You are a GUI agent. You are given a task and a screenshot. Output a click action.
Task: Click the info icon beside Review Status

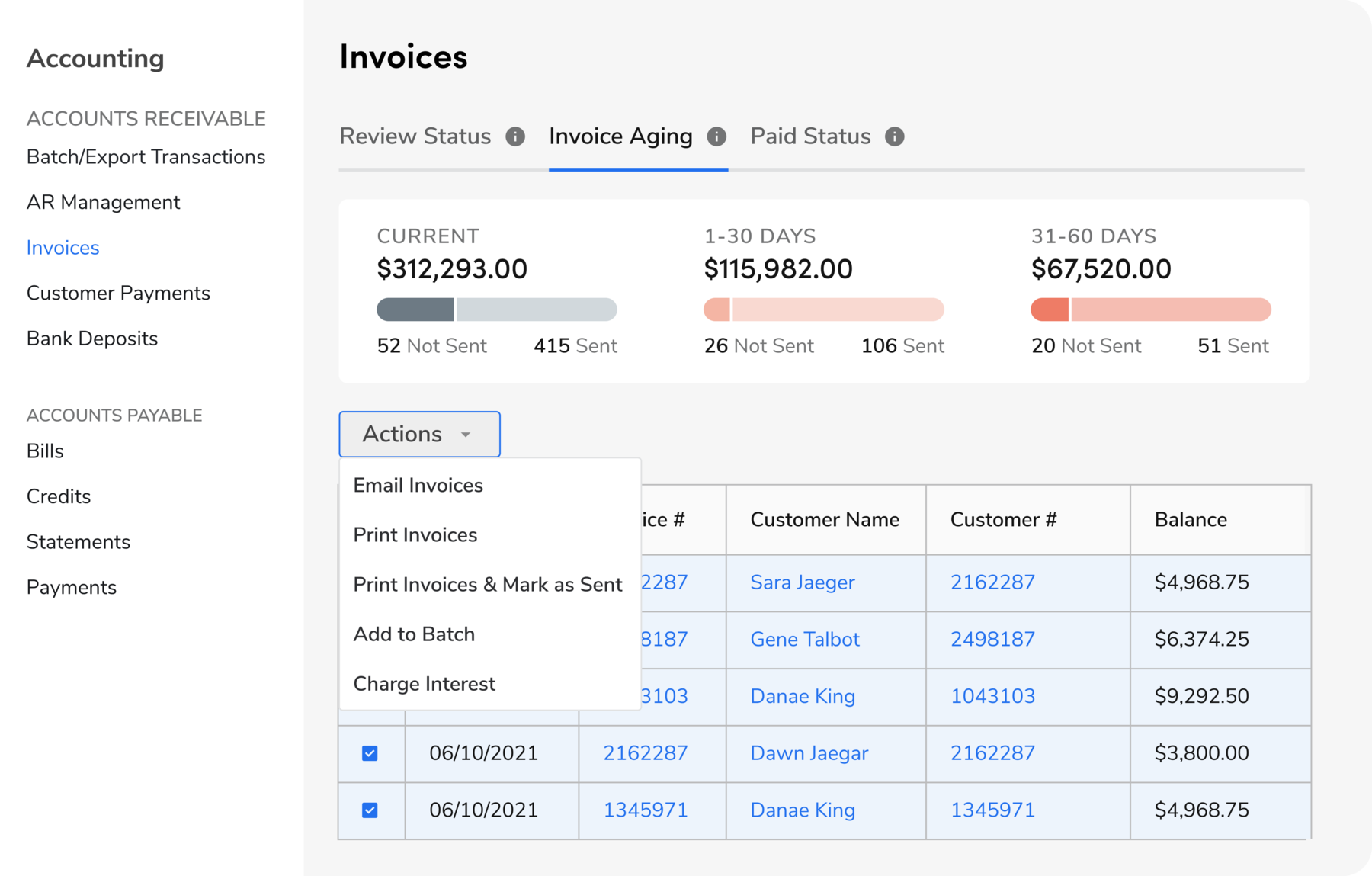515,136
